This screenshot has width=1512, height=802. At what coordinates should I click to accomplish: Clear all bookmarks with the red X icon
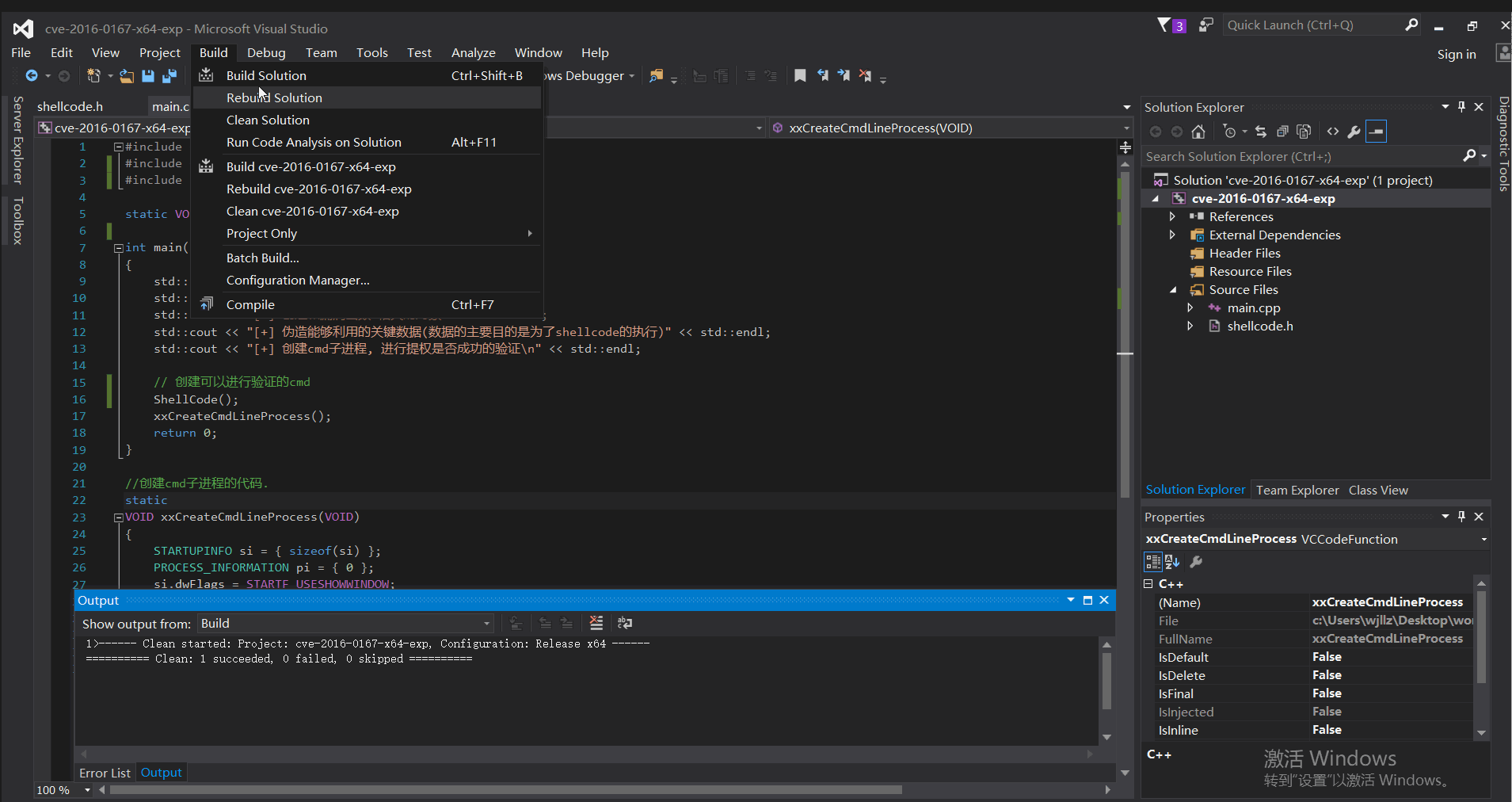pos(865,76)
